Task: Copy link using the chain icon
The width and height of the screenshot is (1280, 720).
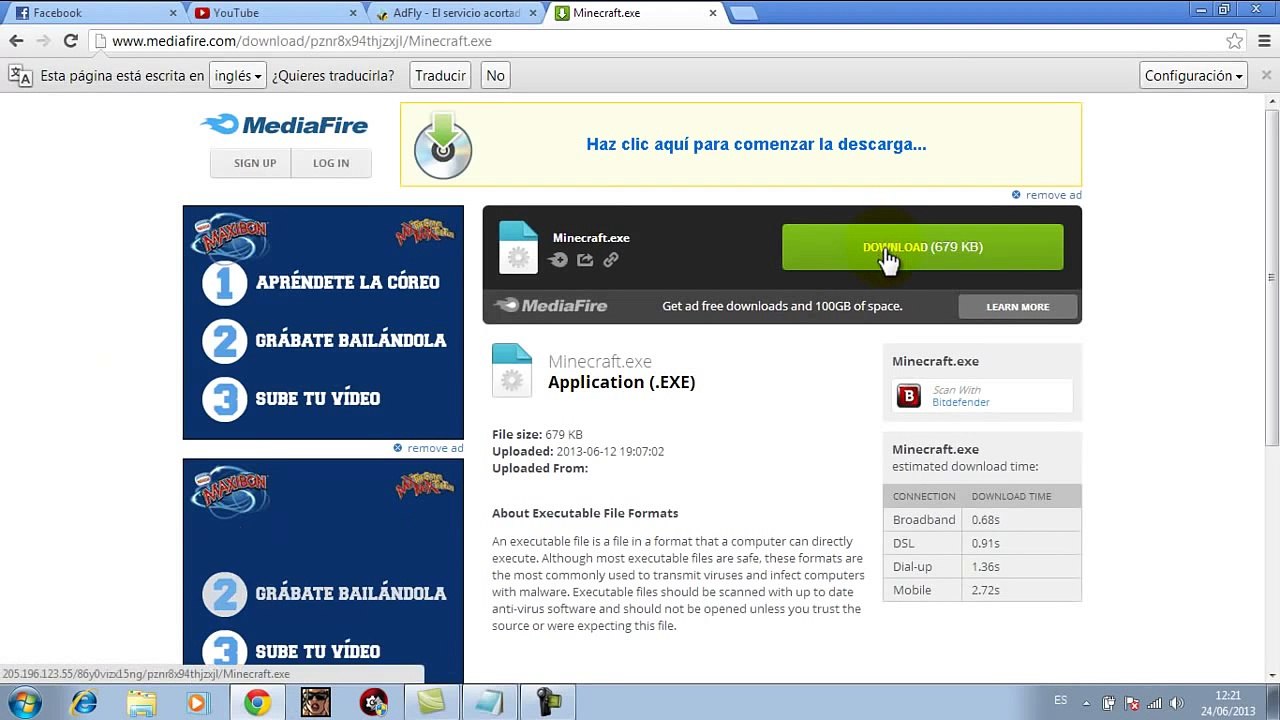Action: (x=611, y=260)
